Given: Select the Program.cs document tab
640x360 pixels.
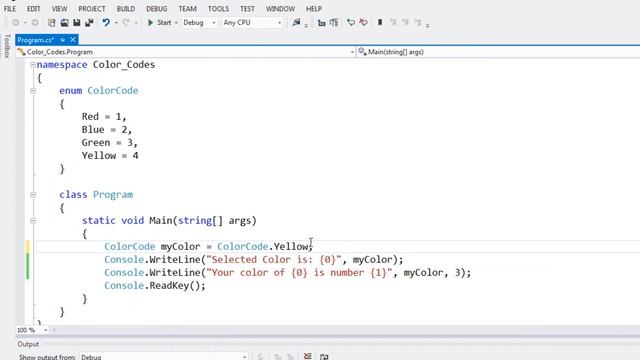Looking at the screenshot, I should tap(36, 40).
